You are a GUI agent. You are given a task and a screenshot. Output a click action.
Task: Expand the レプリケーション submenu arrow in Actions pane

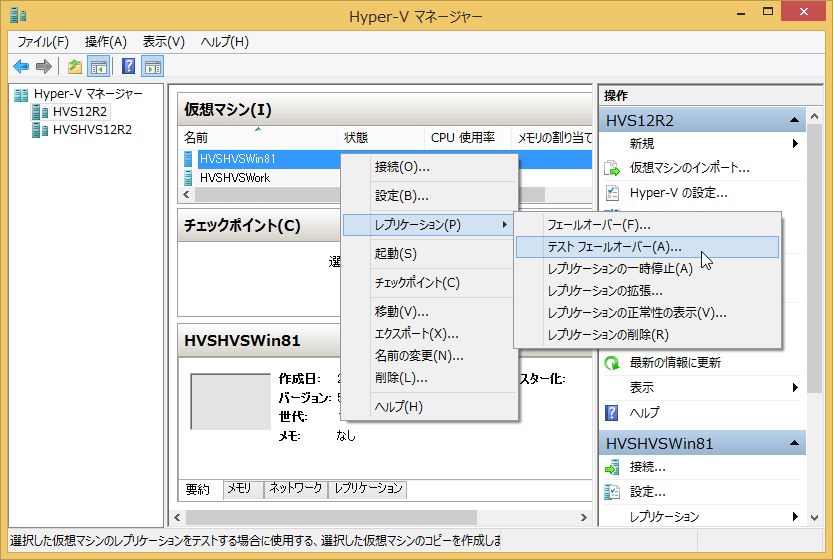[x=795, y=516]
